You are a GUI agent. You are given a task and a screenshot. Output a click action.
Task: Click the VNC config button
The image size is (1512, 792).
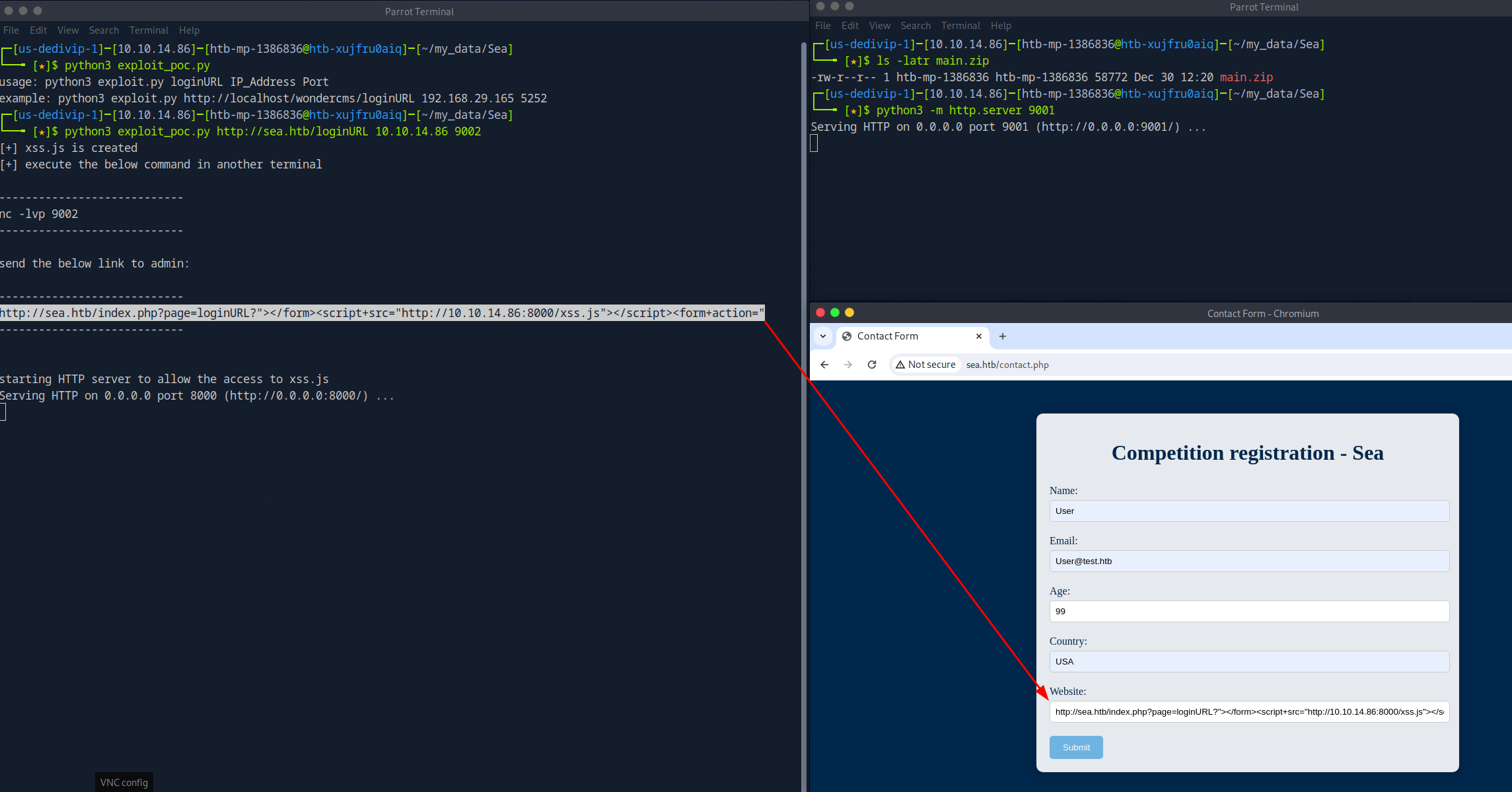pos(124,782)
